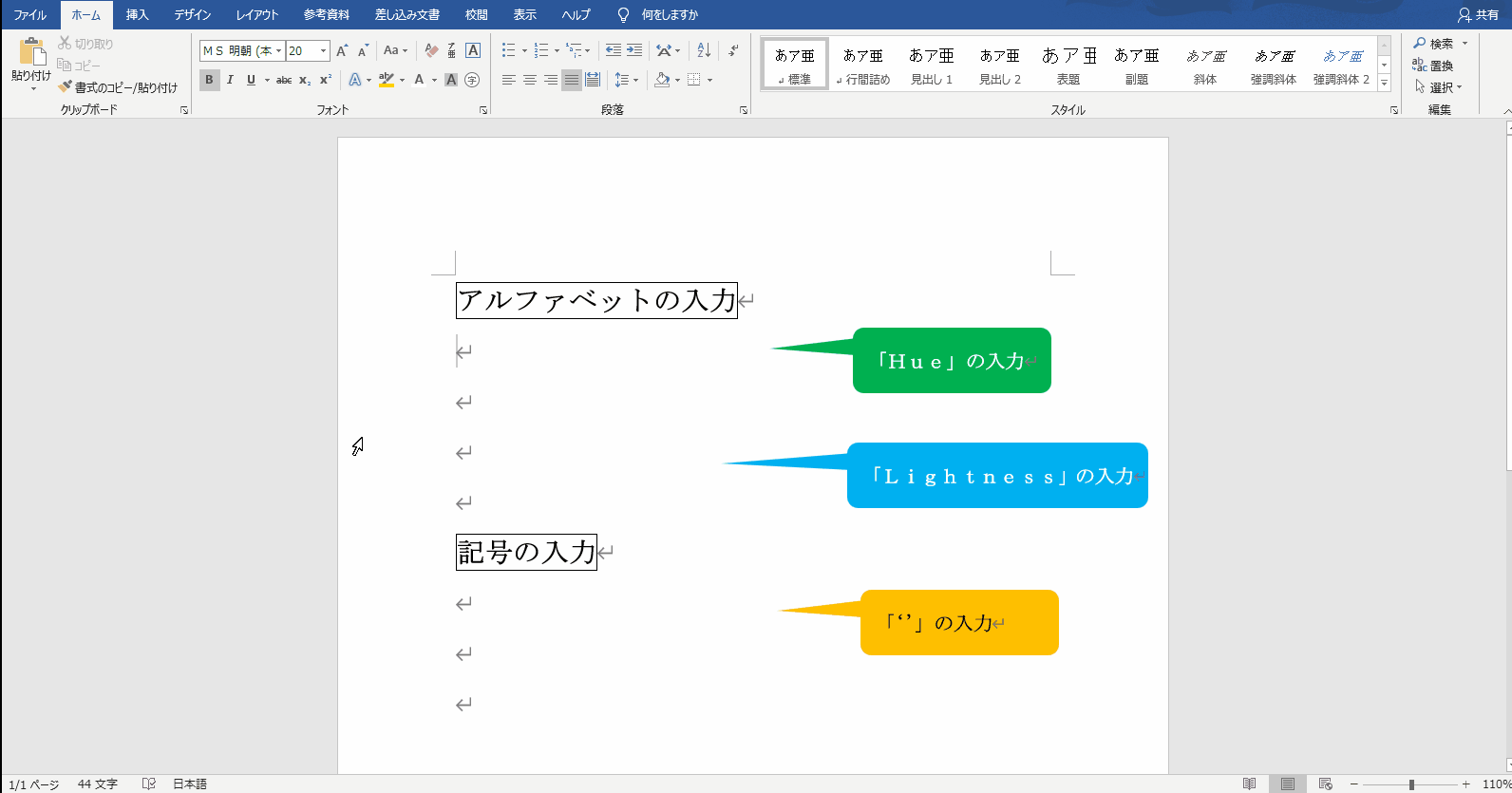The height and width of the screenshot is (793, 1512).
Task: Toggle italic formatting
Action: (230, 80)
